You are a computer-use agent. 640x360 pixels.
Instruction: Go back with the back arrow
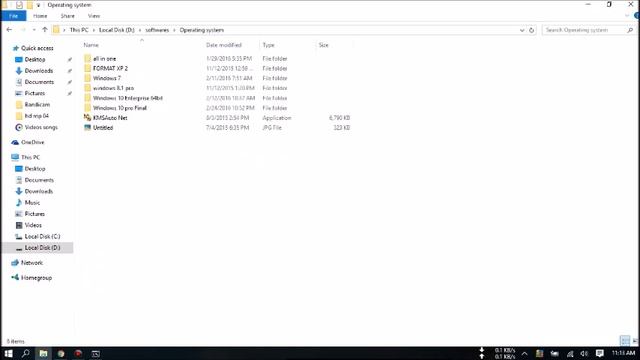[9, 30]
